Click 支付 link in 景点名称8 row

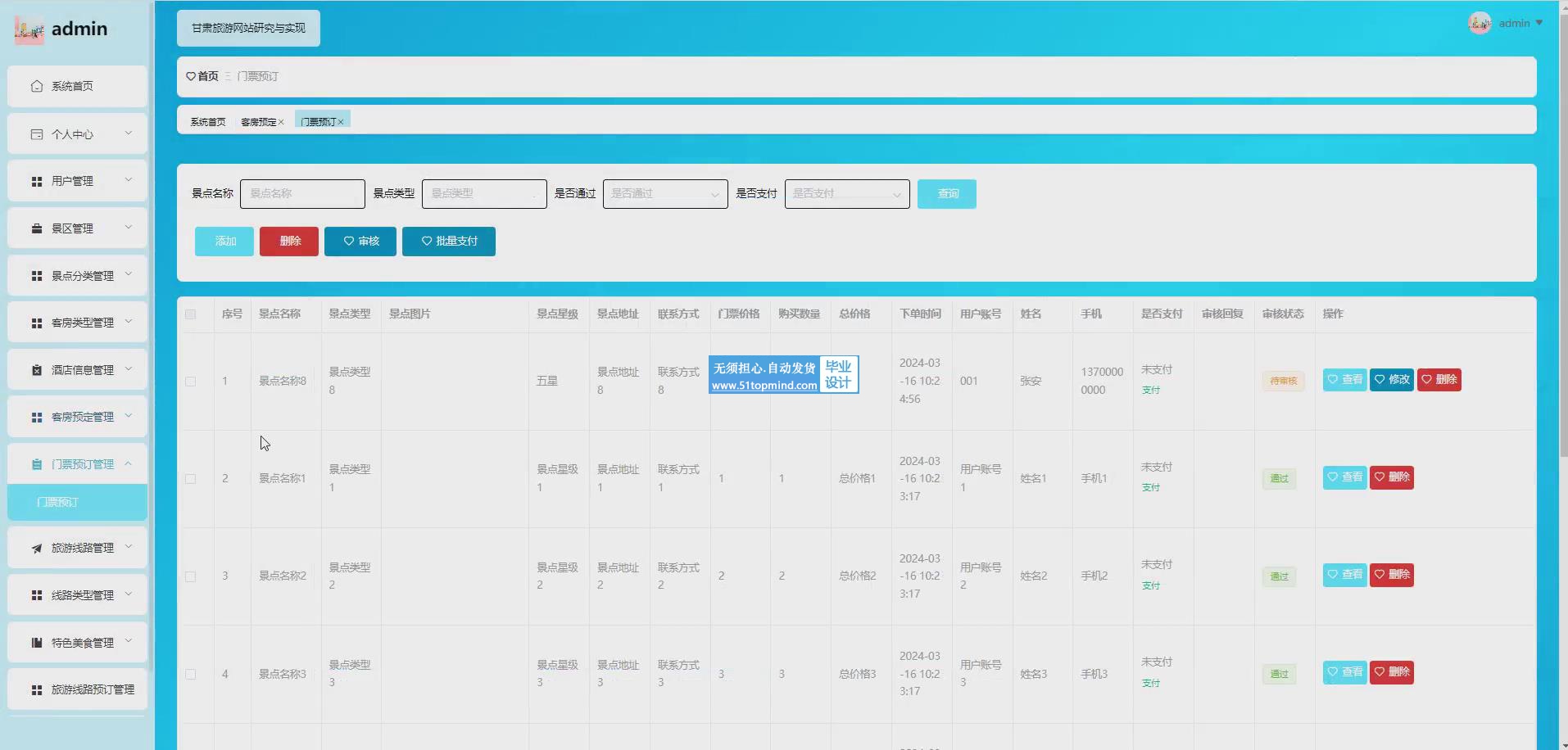[x=1151, y=391]
